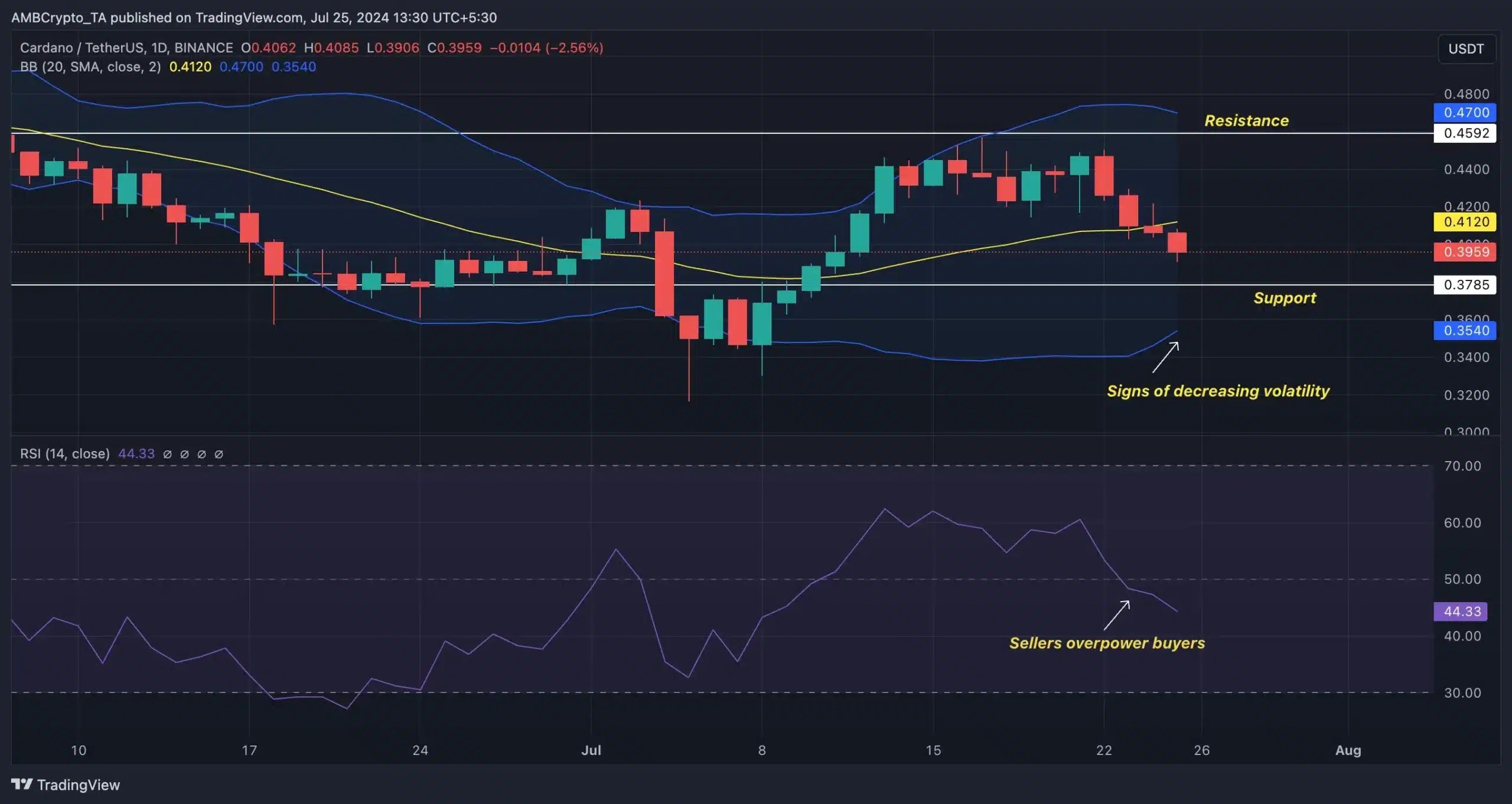Select the fourth ø icon in the RSI legend
This screenshot has width=1512, height=804.
(x=219, y=455)
